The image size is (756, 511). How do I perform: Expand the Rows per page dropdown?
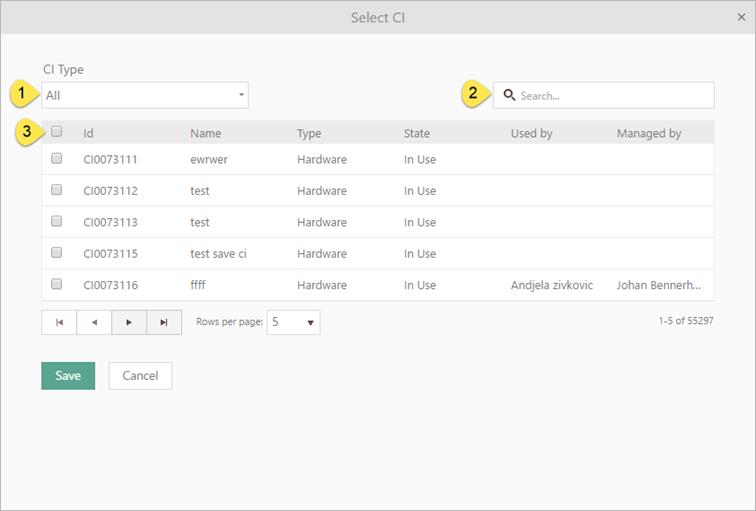click(x=293, y=322)
